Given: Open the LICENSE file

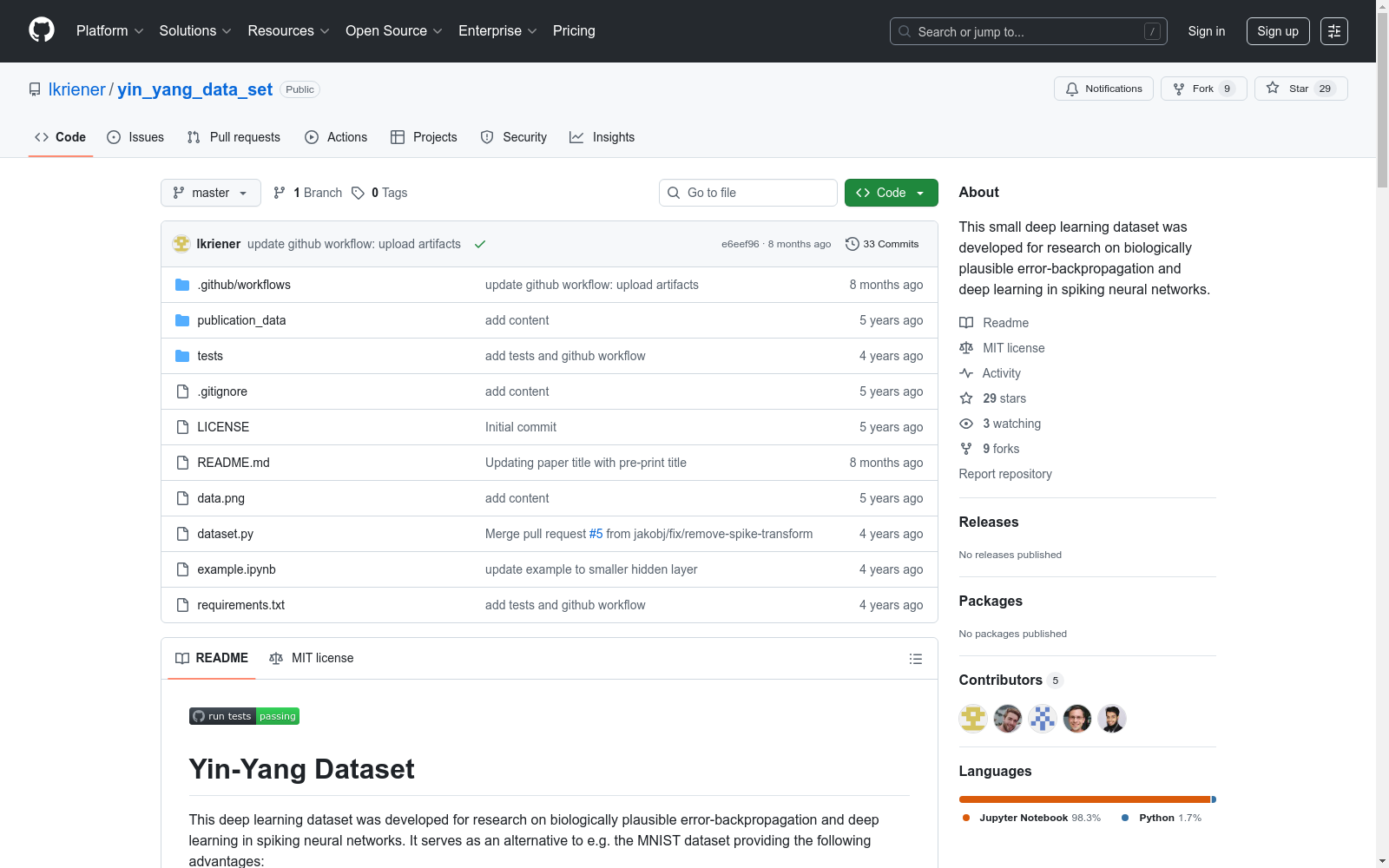Looking at the screenshot, I should click(x=223, y=427).
